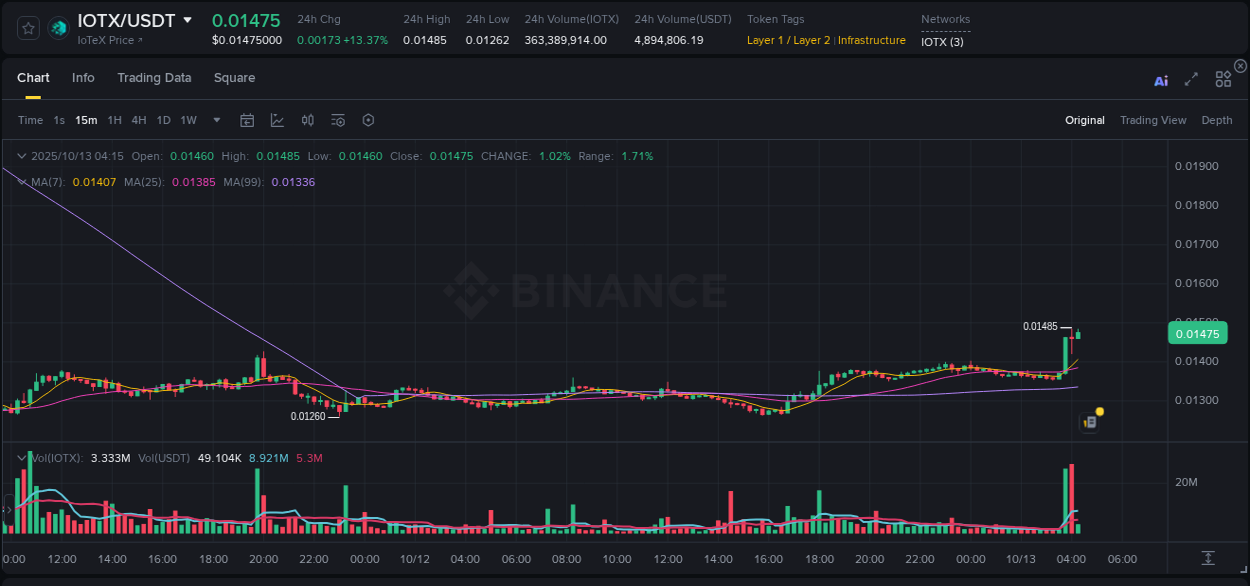Image resolution: width=1250 pixels, height=586 pixels.
Task: Open the widgets layout icon near fullscreen
Action: (1223, 79)
